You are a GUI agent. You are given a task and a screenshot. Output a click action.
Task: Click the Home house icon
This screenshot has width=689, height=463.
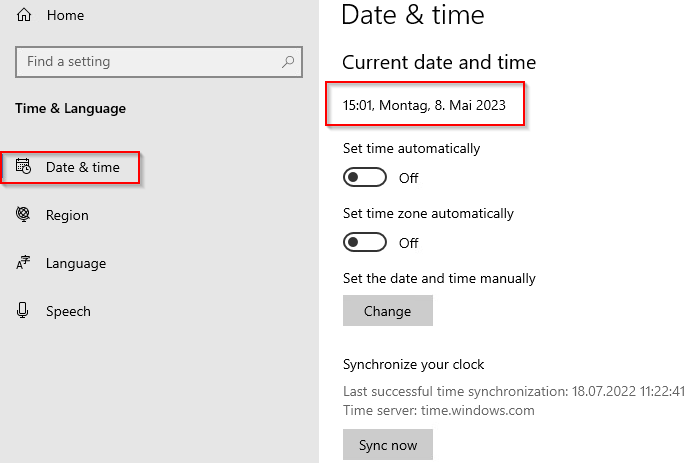tap(24, 15)
